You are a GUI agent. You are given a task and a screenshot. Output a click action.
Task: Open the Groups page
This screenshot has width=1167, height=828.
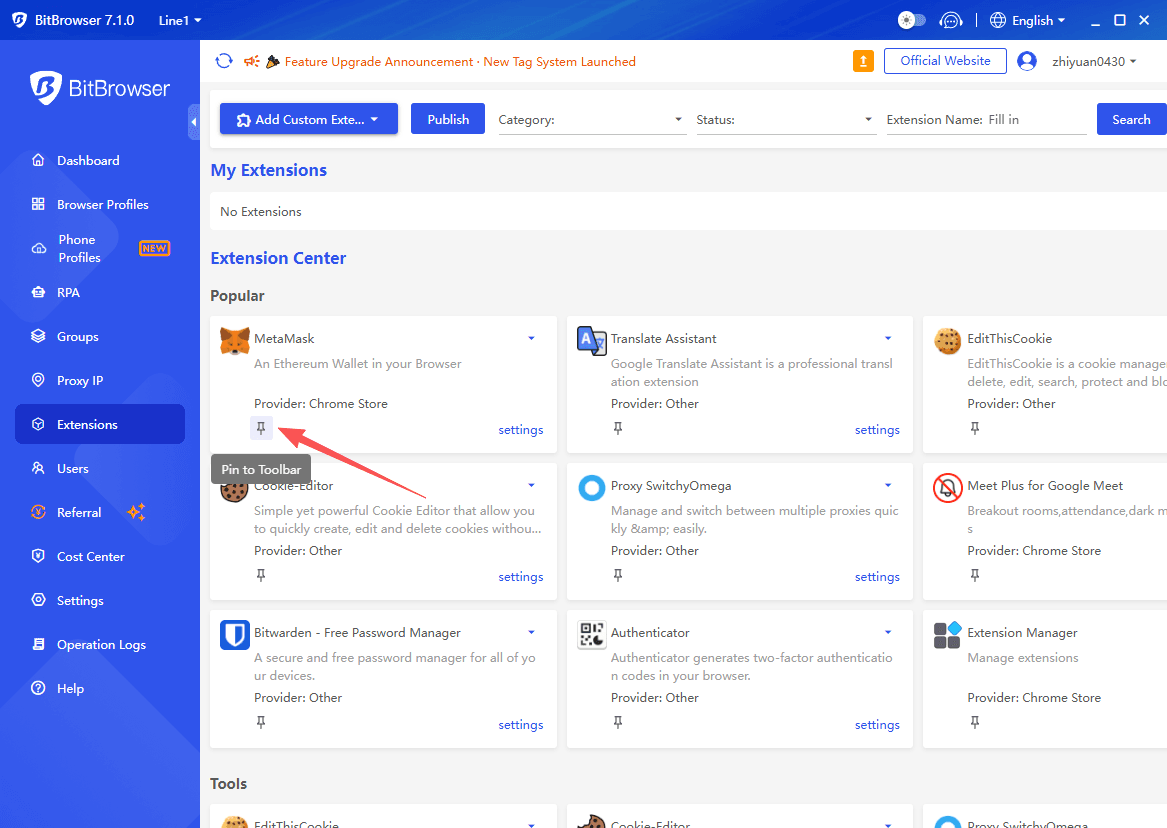pos(77,336)
